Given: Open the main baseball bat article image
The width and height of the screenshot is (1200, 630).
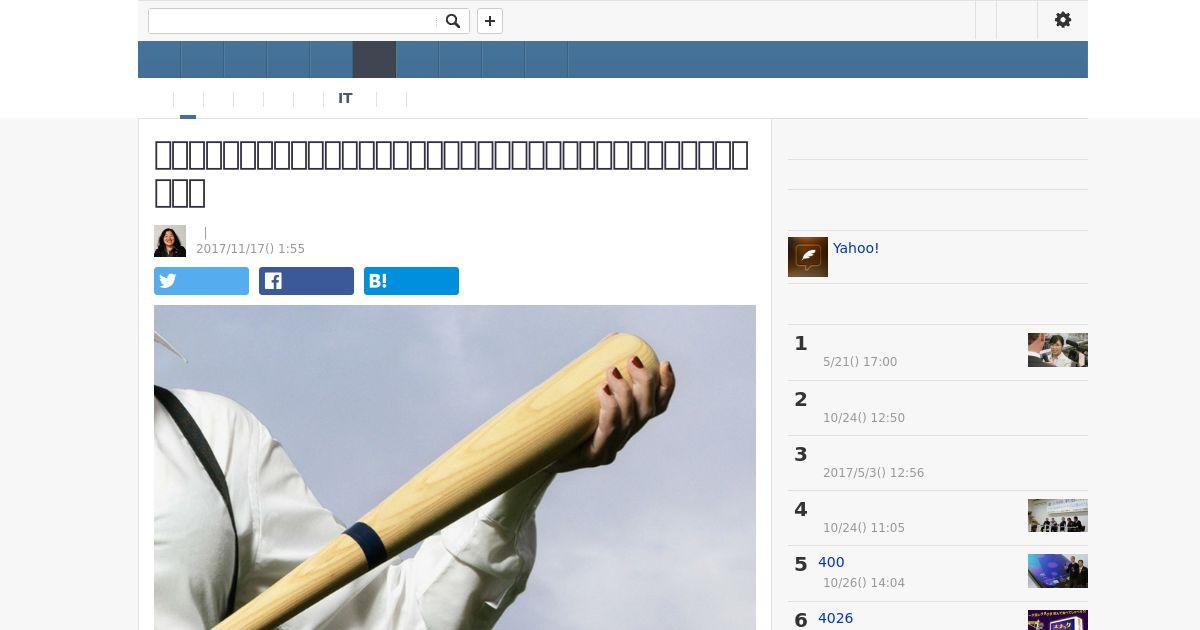Looking at the screenshot, I should pos(455,467).
